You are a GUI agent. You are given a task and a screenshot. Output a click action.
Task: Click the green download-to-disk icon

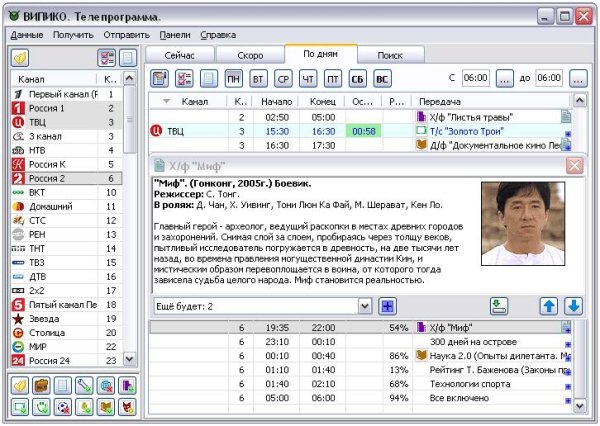499,306
